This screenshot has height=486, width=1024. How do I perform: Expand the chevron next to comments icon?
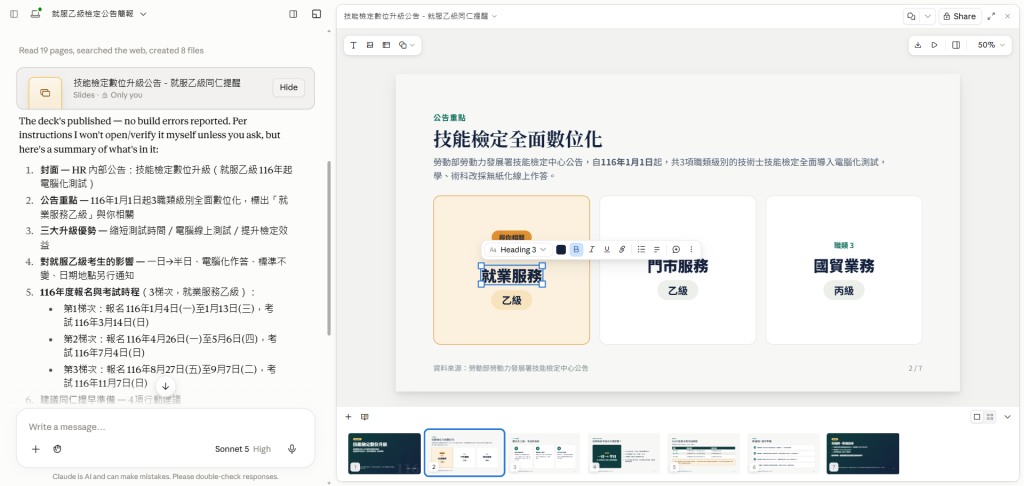[x=928, y=16]
